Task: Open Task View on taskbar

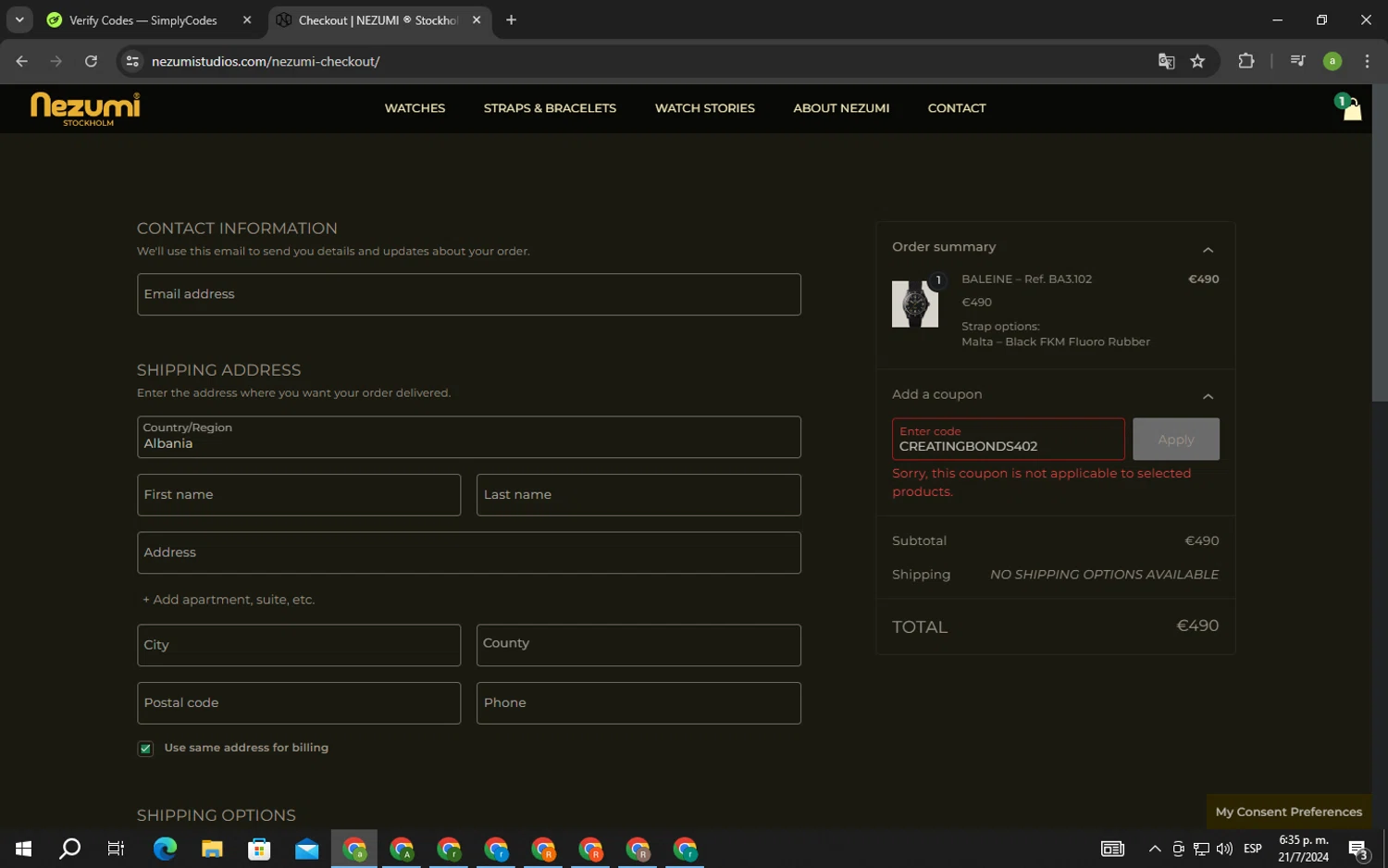Action: (116, 849)
